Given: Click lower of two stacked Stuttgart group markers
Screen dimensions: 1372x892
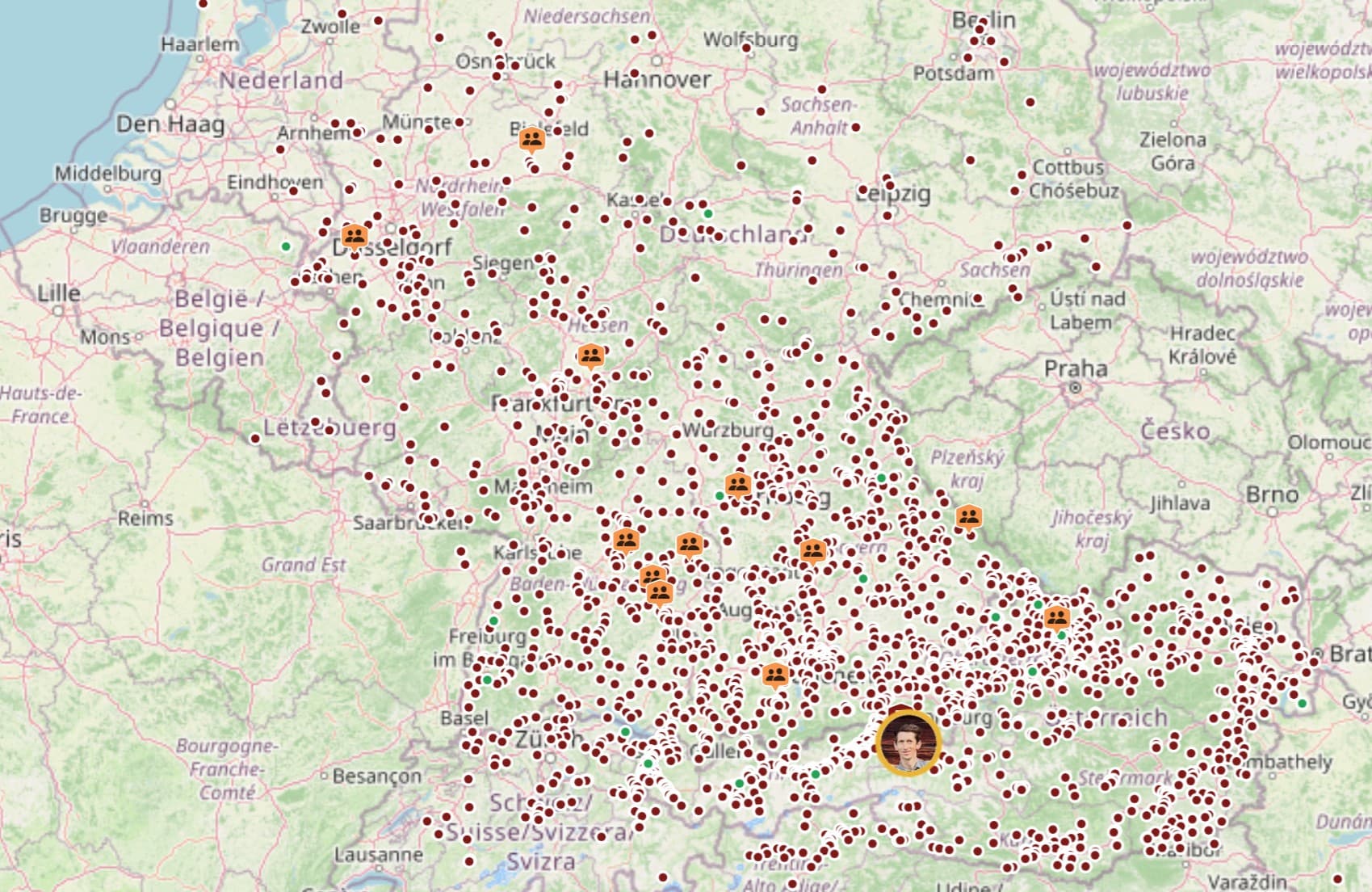Looking at the screenshot, I should coord(660,592).
